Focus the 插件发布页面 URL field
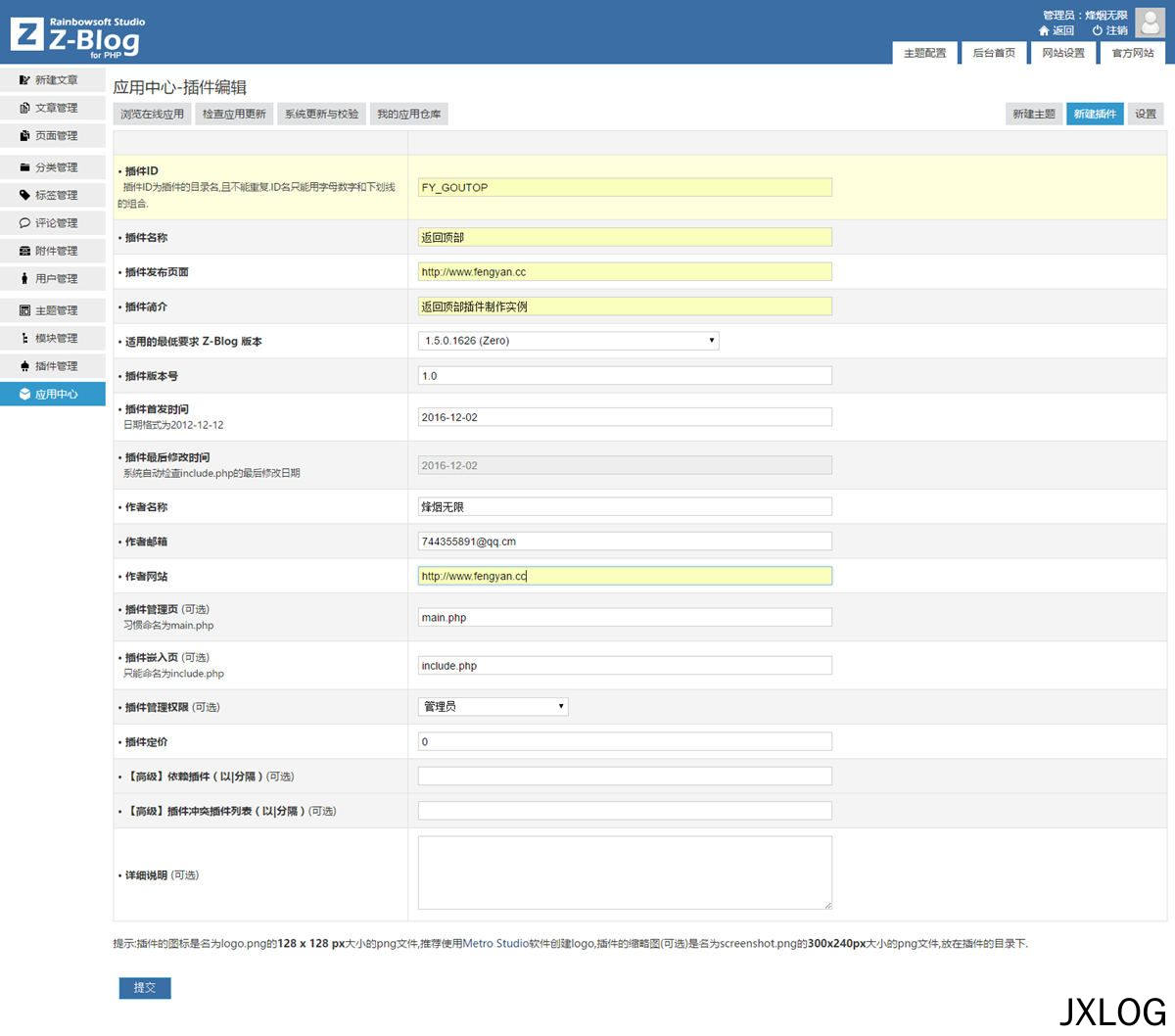 (x=625, y=271)
